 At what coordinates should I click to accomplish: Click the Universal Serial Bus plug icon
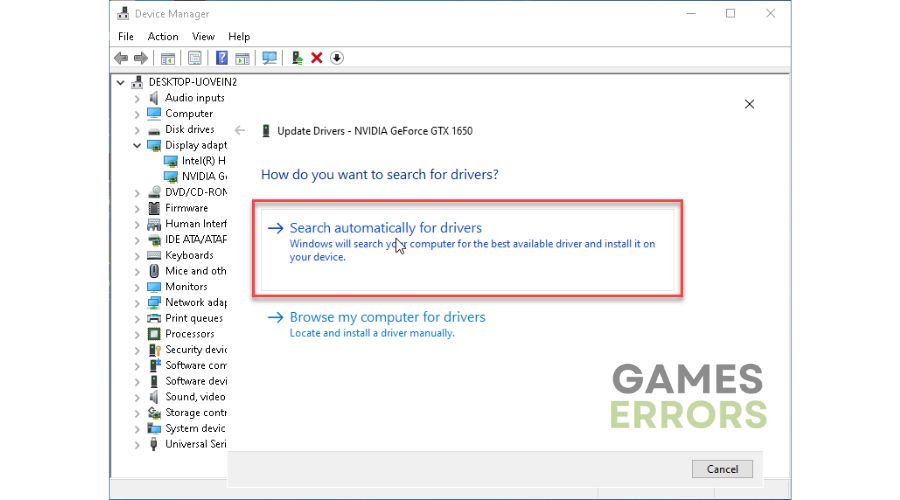tap(153, 444)
